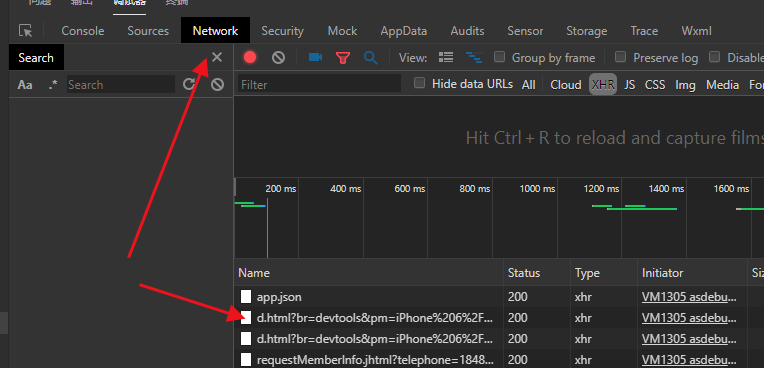Viewport: 764px width, 368px height.
Task: Enable the Group by frame checkbox
Action: click(499, 57)
